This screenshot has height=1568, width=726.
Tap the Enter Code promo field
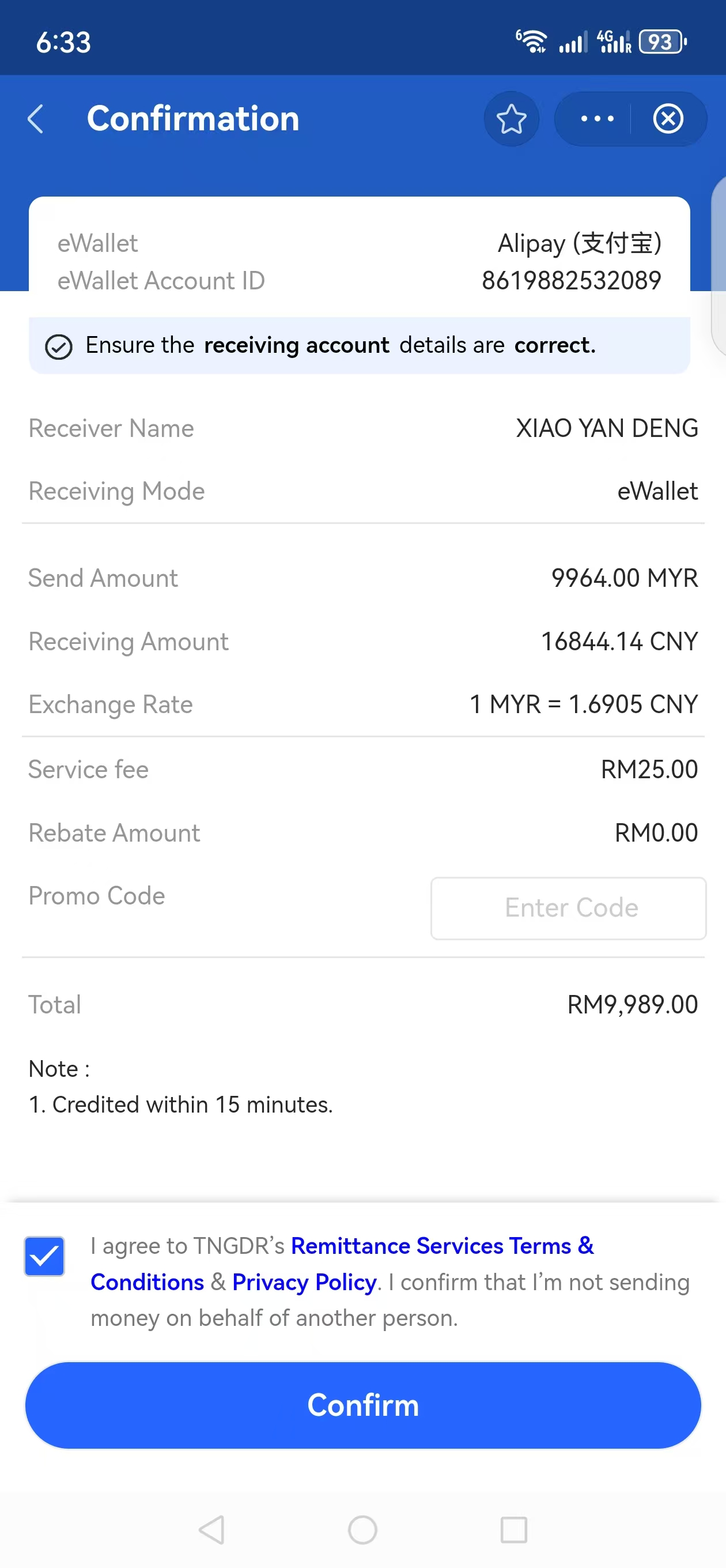tap(568, 907)
